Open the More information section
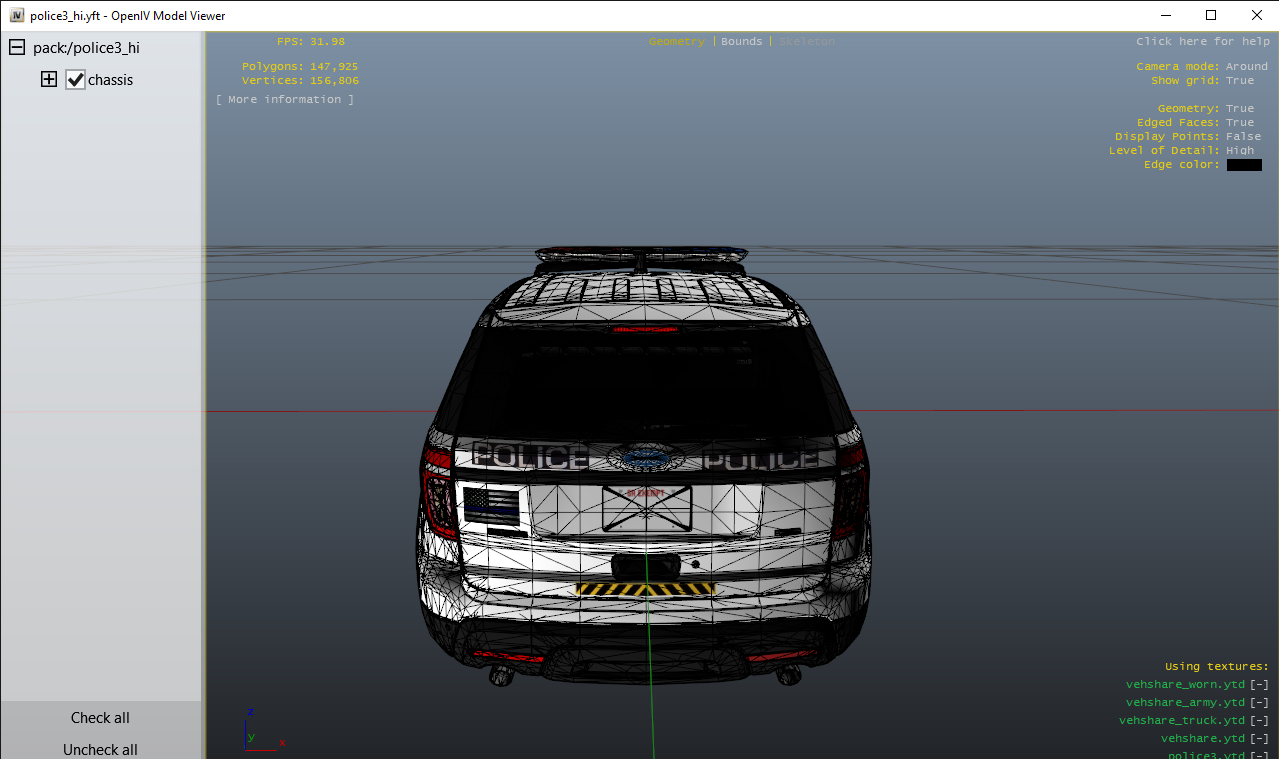Image resolution: width=1279 pixels, height=759 pixels. point(285,100)
